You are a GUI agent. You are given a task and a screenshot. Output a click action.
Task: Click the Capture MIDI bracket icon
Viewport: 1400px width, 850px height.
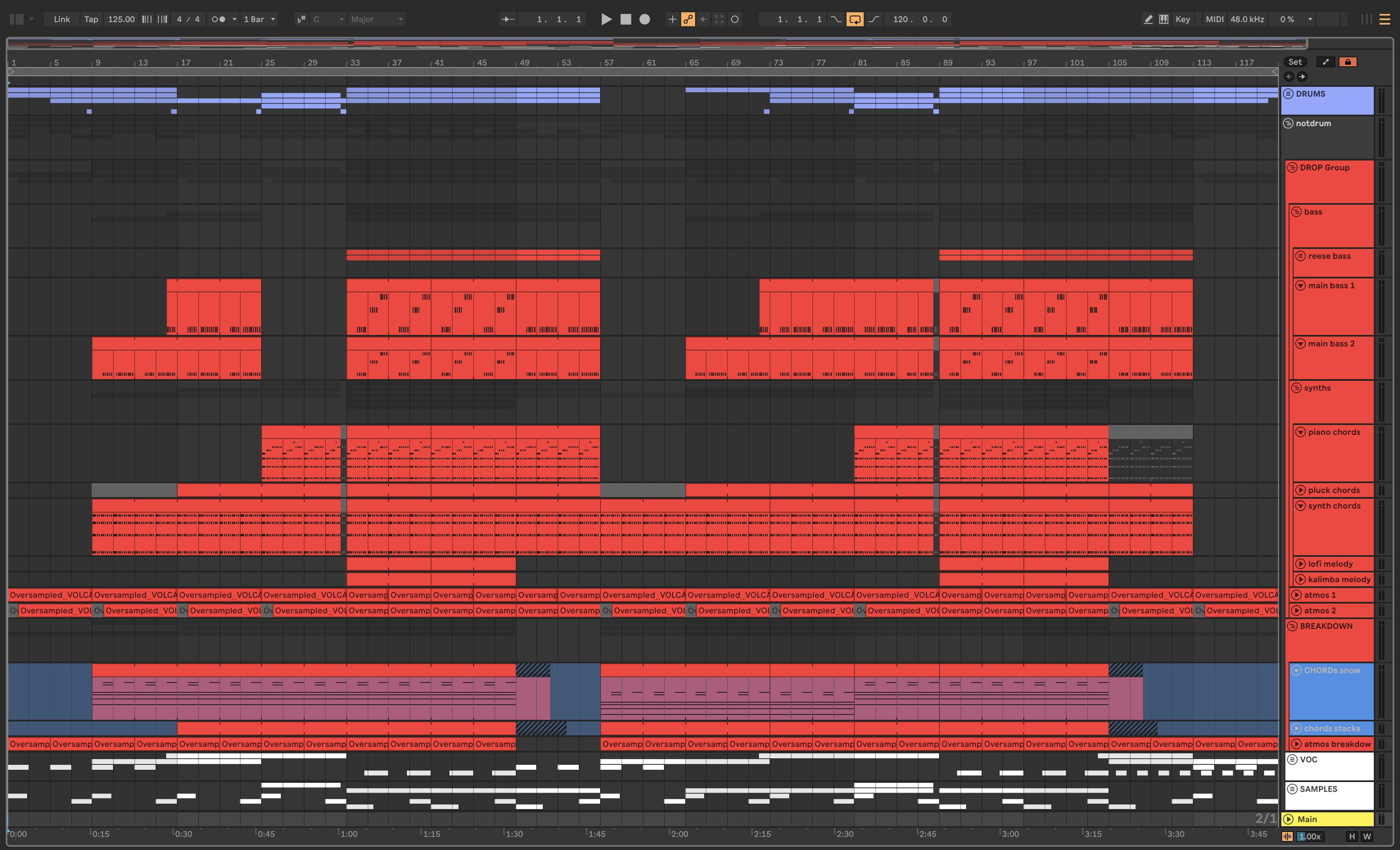[x=719, y=19]
